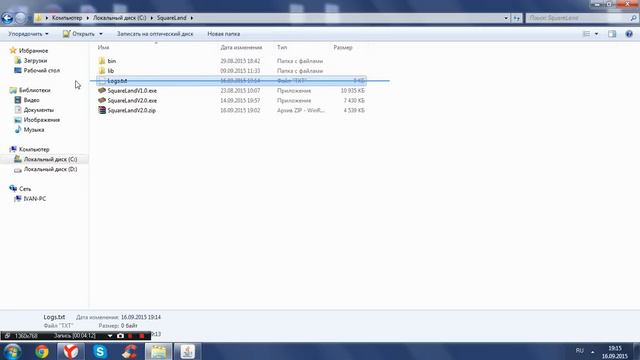Image resolution: width=640 pixels, height=360 pixels.
Task: Click the search magnifier icon
Action: click(633, 18)
